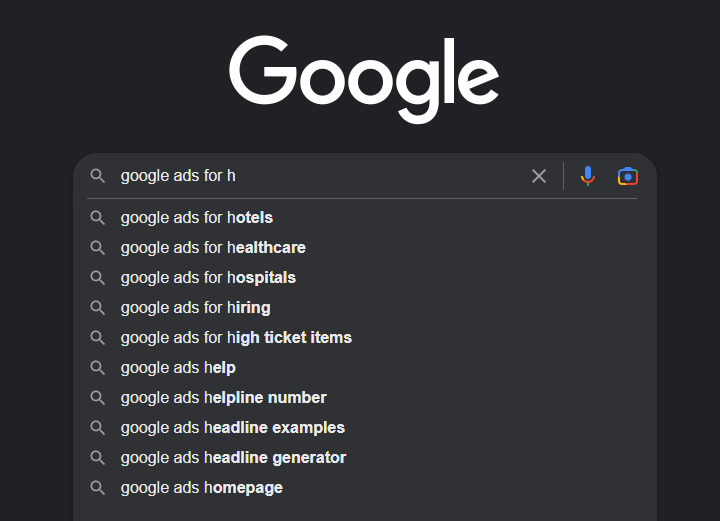The height and width of the screenshot is (521, 720).
Task: Select google ads helpline number suggestion
Action: [365, 398]
